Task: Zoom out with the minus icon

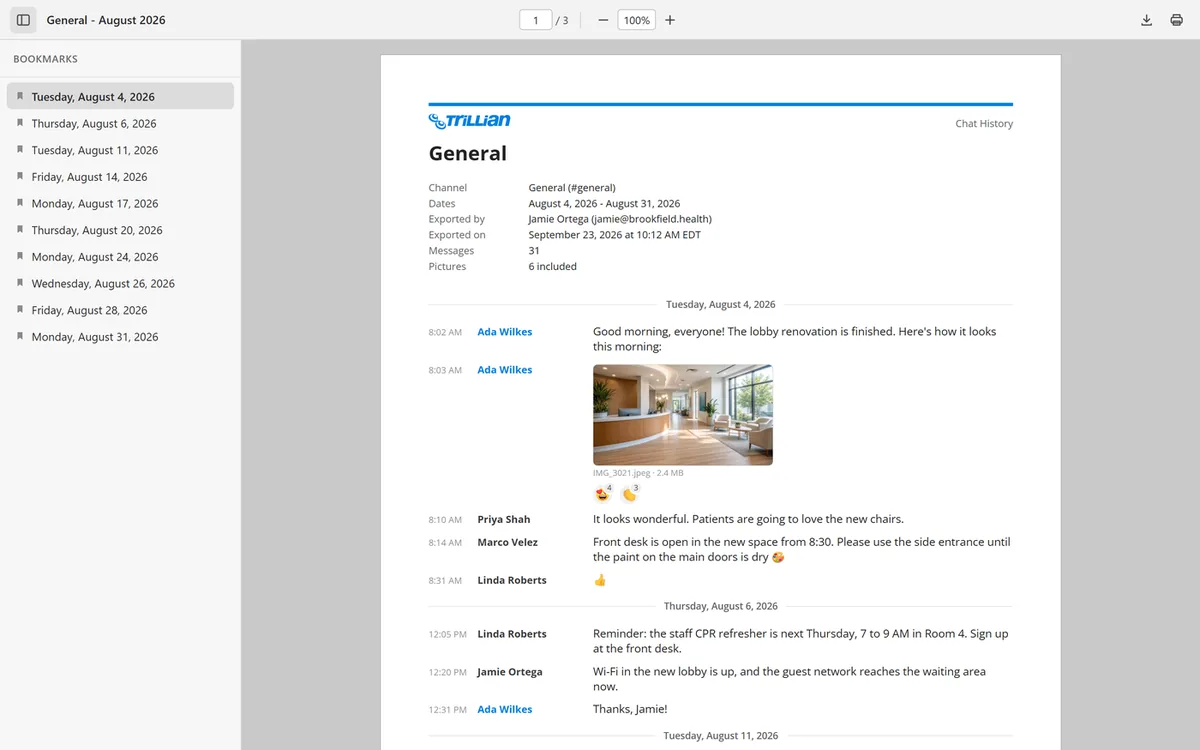Action: (603, 20)
